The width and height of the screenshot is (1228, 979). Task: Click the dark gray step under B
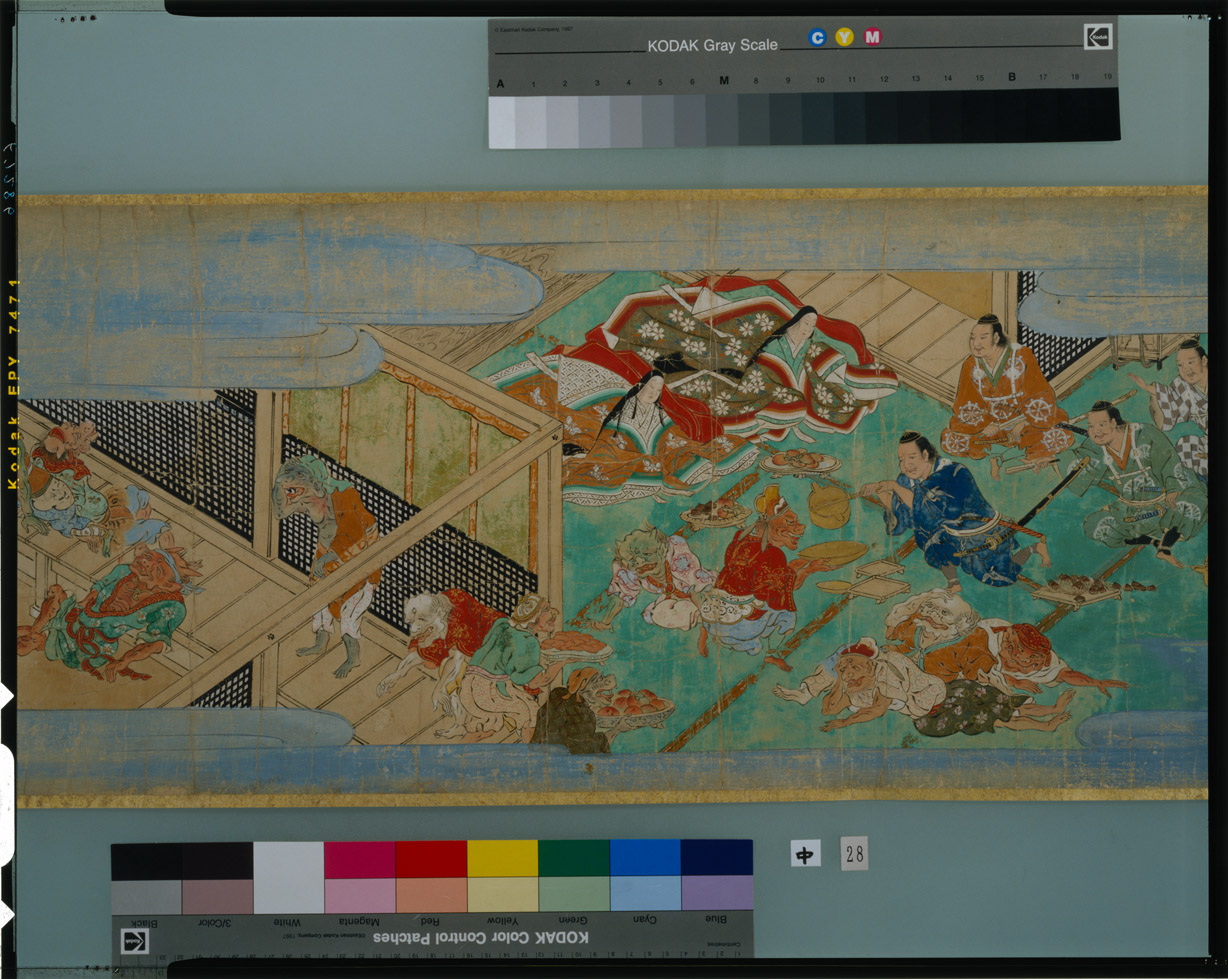point(1010,115)
